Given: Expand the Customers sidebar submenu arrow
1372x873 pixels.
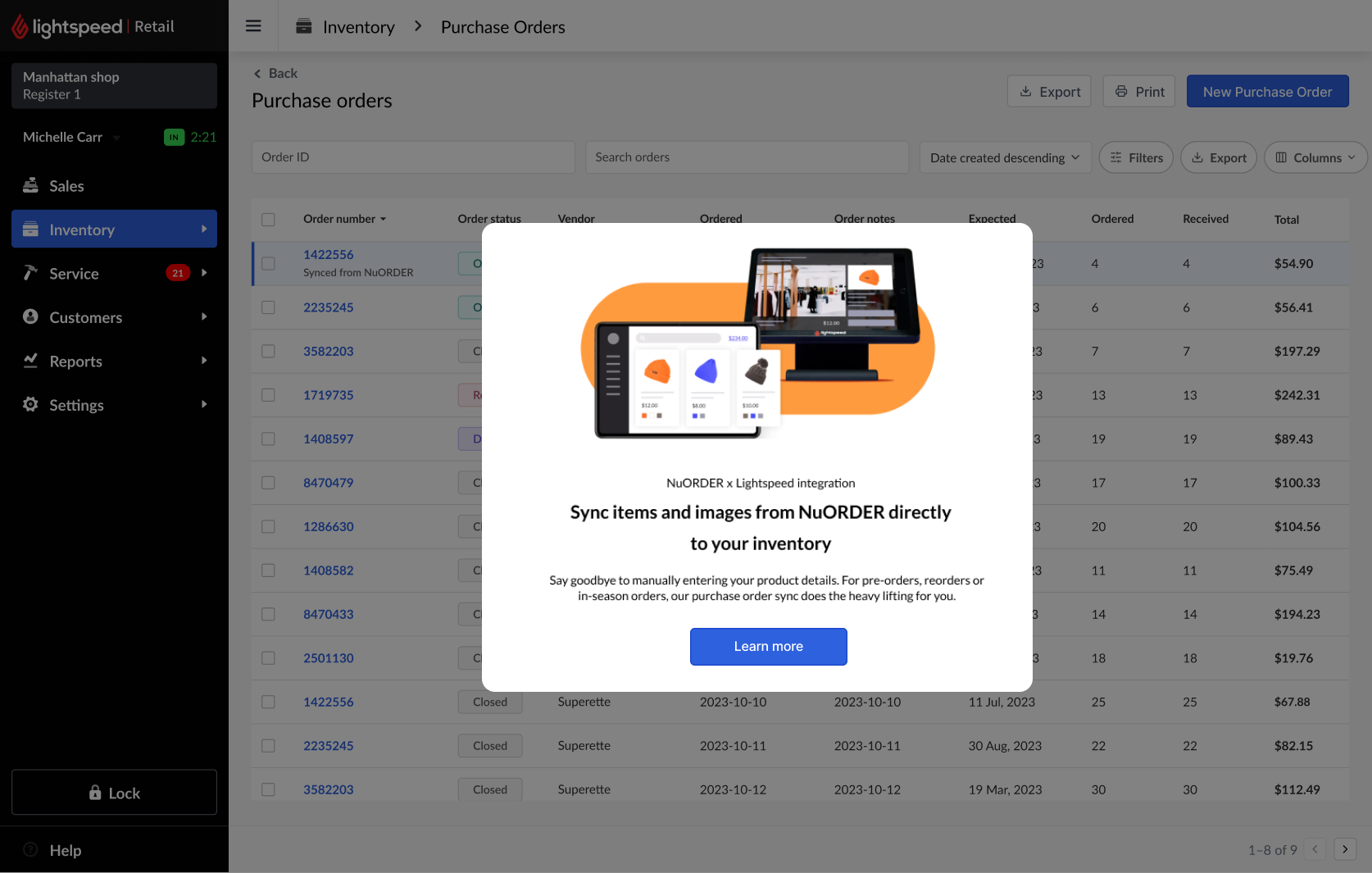Looking at the screenshot, I should click(204, 316).
